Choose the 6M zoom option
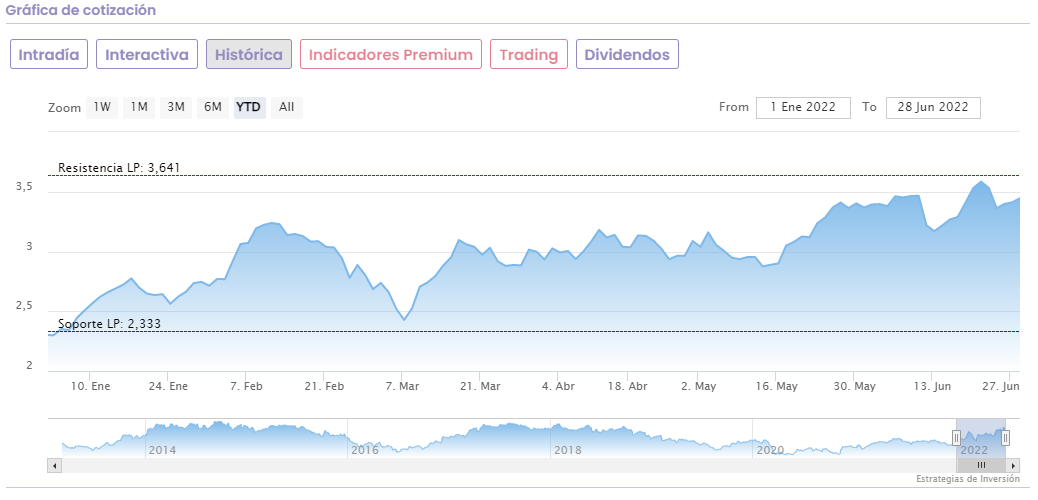Viewport: 1038px width, 500px height. [x=213, y=107]
